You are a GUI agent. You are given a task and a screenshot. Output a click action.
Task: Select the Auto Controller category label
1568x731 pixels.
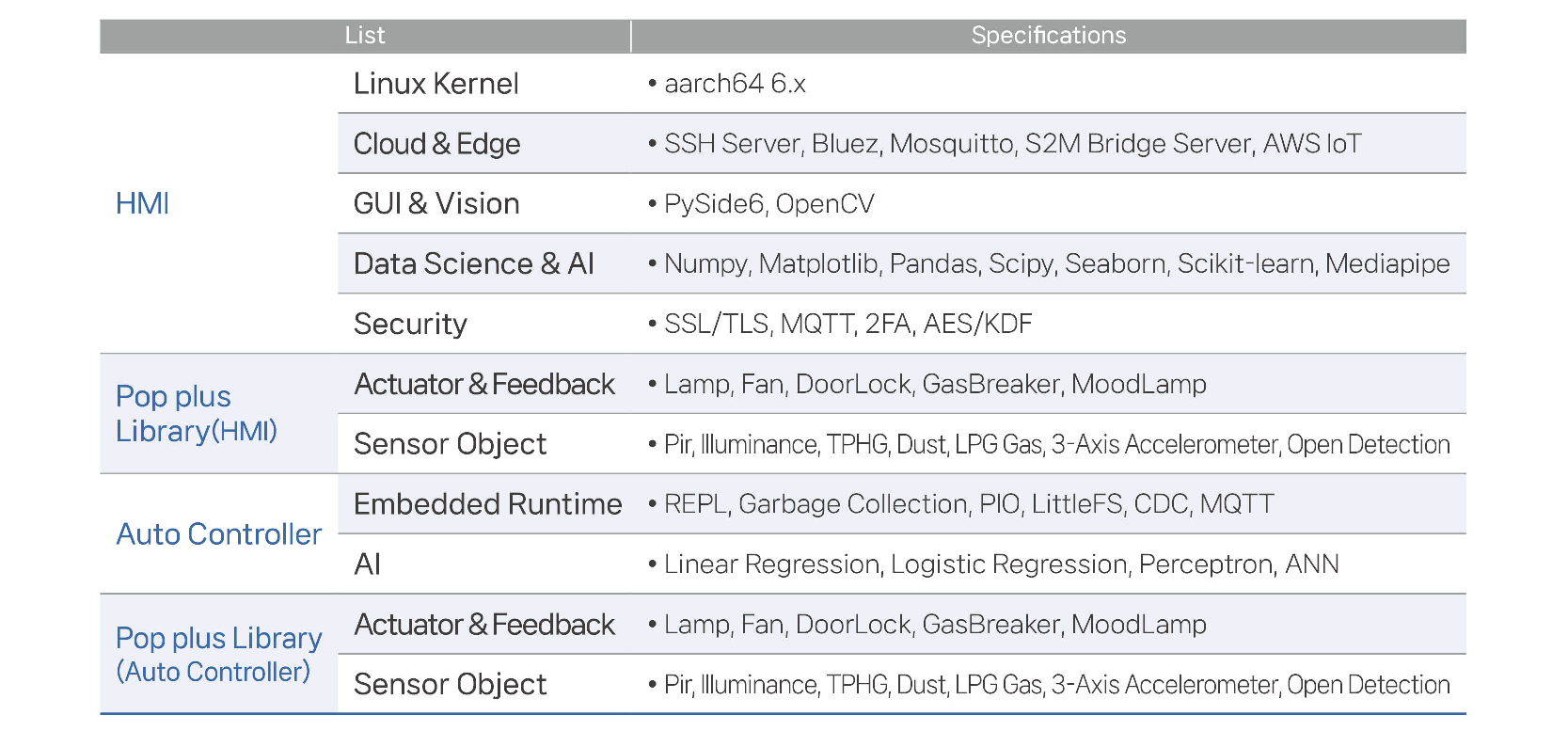[218, 534]
